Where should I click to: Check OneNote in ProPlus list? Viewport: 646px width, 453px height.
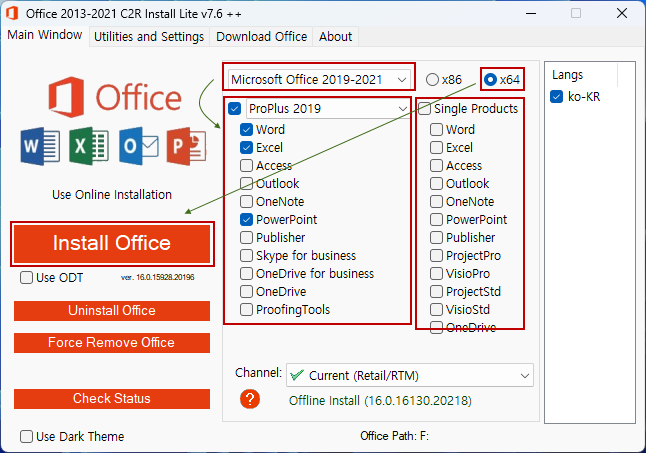[x=246, y=201]
